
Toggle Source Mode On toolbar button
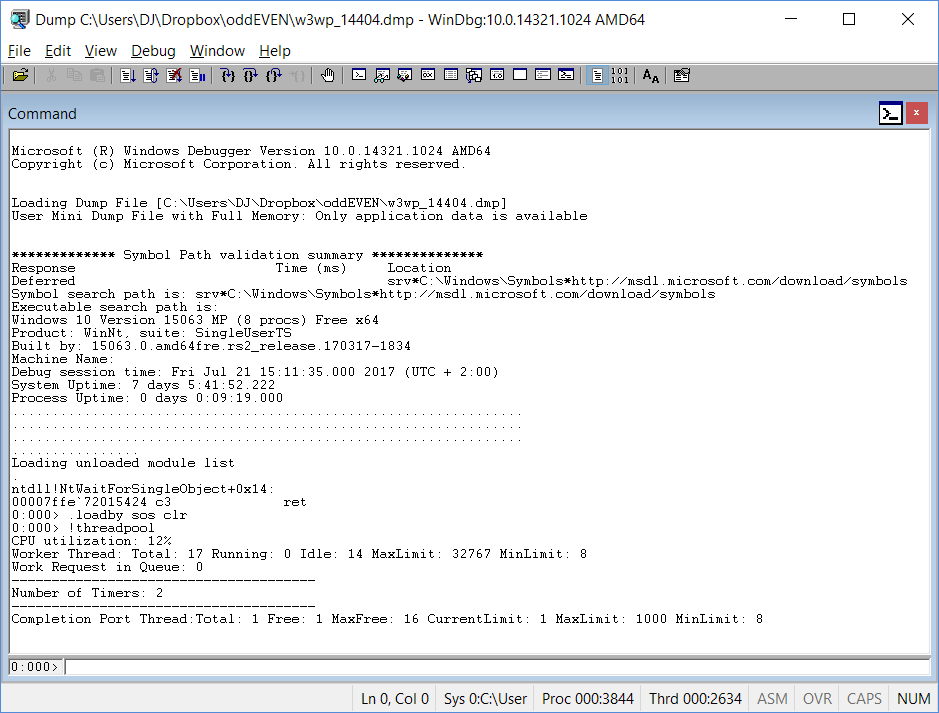(597, 75)
